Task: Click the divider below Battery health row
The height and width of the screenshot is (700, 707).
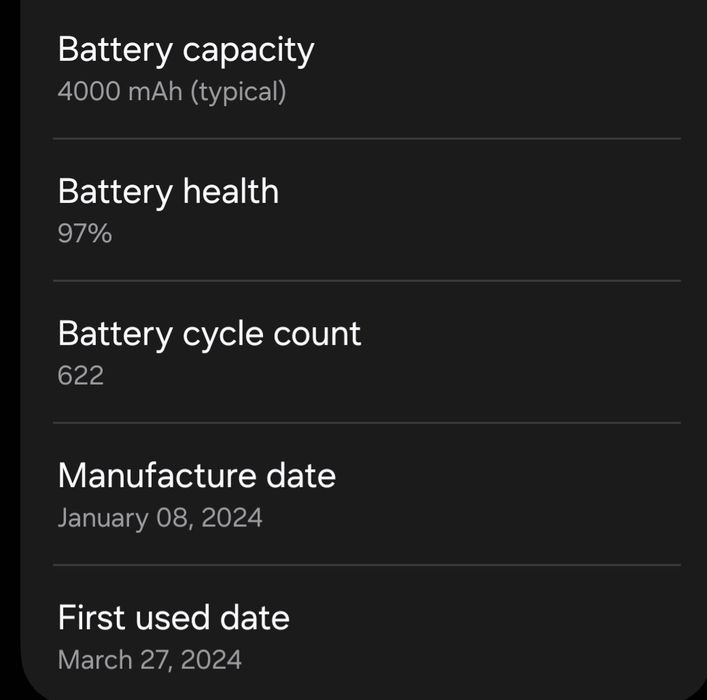Action: pyautogui.click(x=366, y=281)
